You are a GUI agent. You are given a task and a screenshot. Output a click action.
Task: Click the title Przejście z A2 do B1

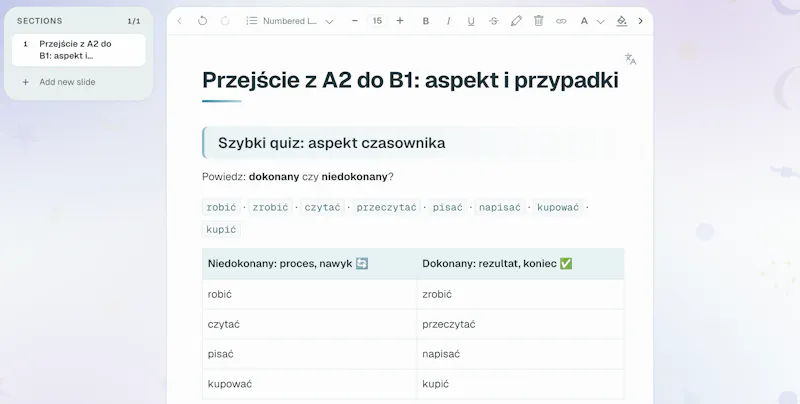[410, 80]
